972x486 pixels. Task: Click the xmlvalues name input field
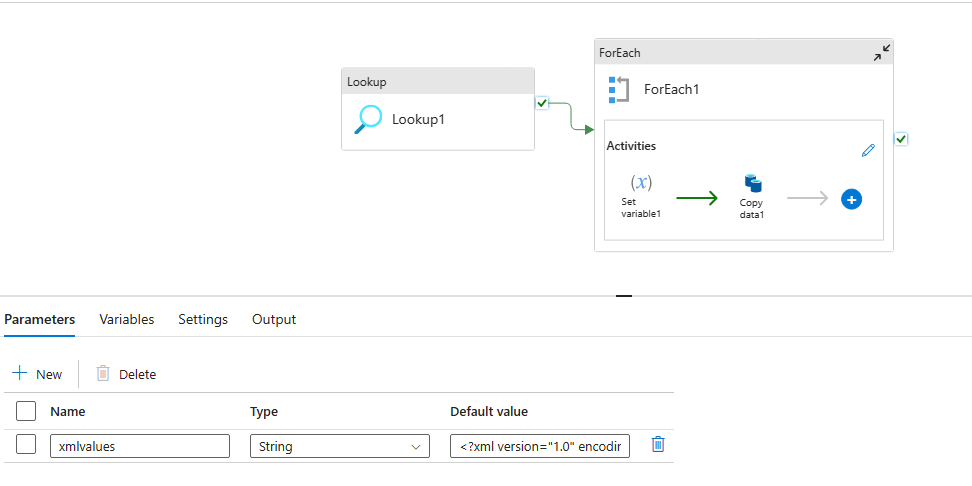[x=140, y=446]
